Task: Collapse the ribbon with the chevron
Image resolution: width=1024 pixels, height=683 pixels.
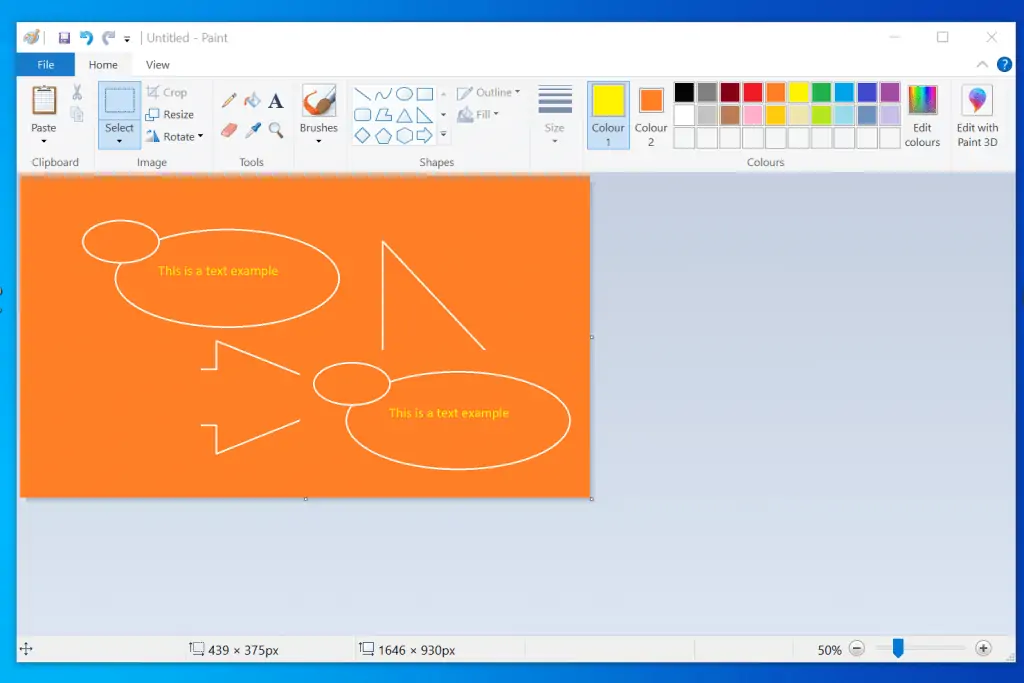Action: pos(982,65)
